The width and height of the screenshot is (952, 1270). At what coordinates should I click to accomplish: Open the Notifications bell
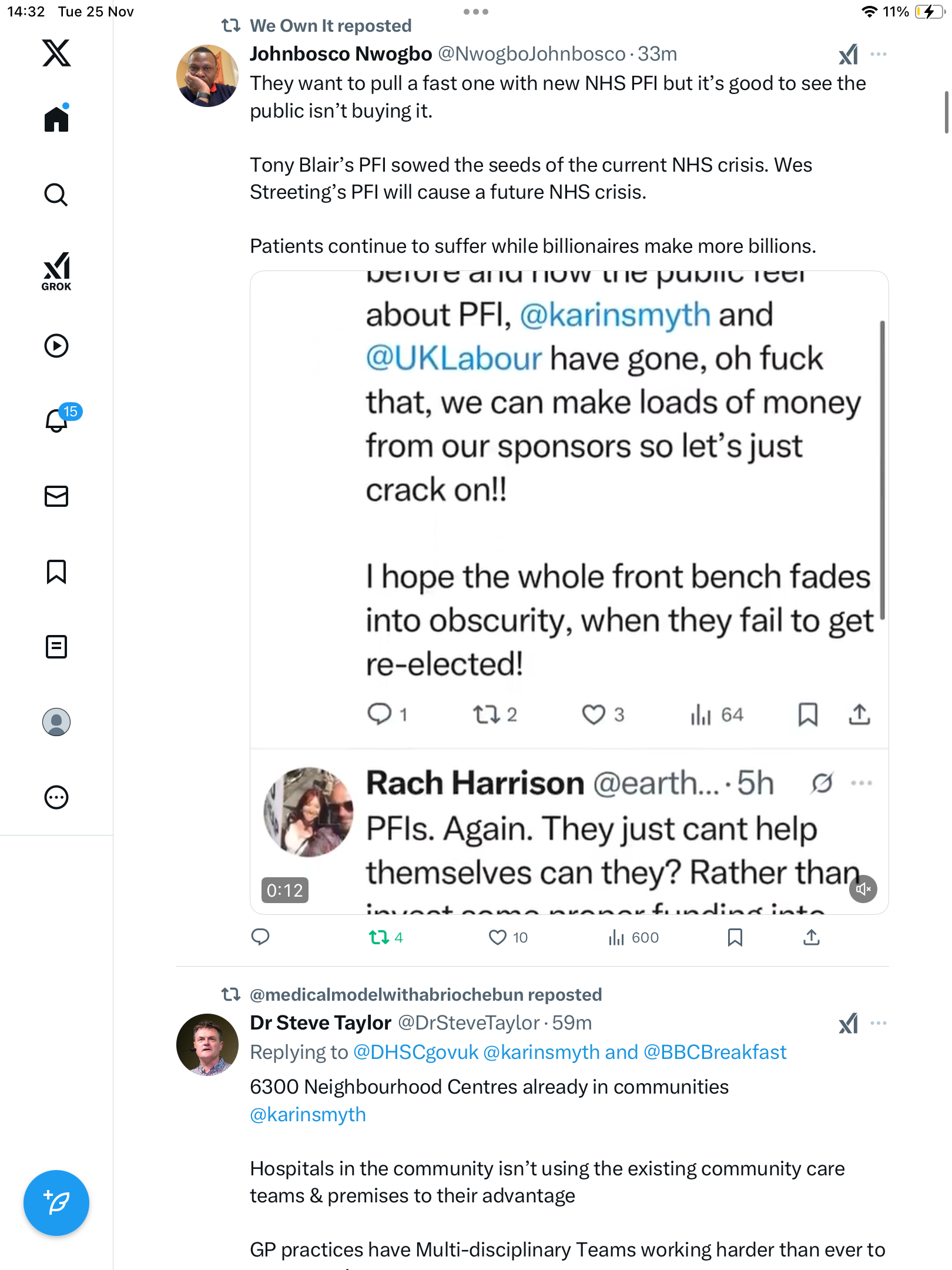[56, 420]
